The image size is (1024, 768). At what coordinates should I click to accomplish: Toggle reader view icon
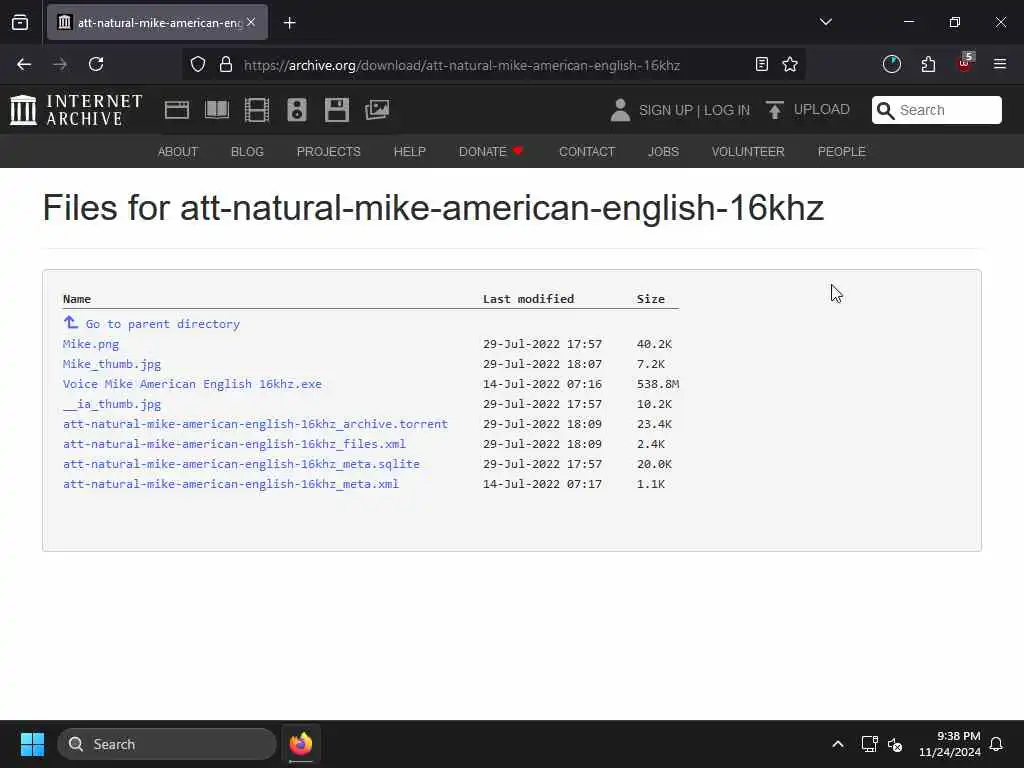[761, 64]
